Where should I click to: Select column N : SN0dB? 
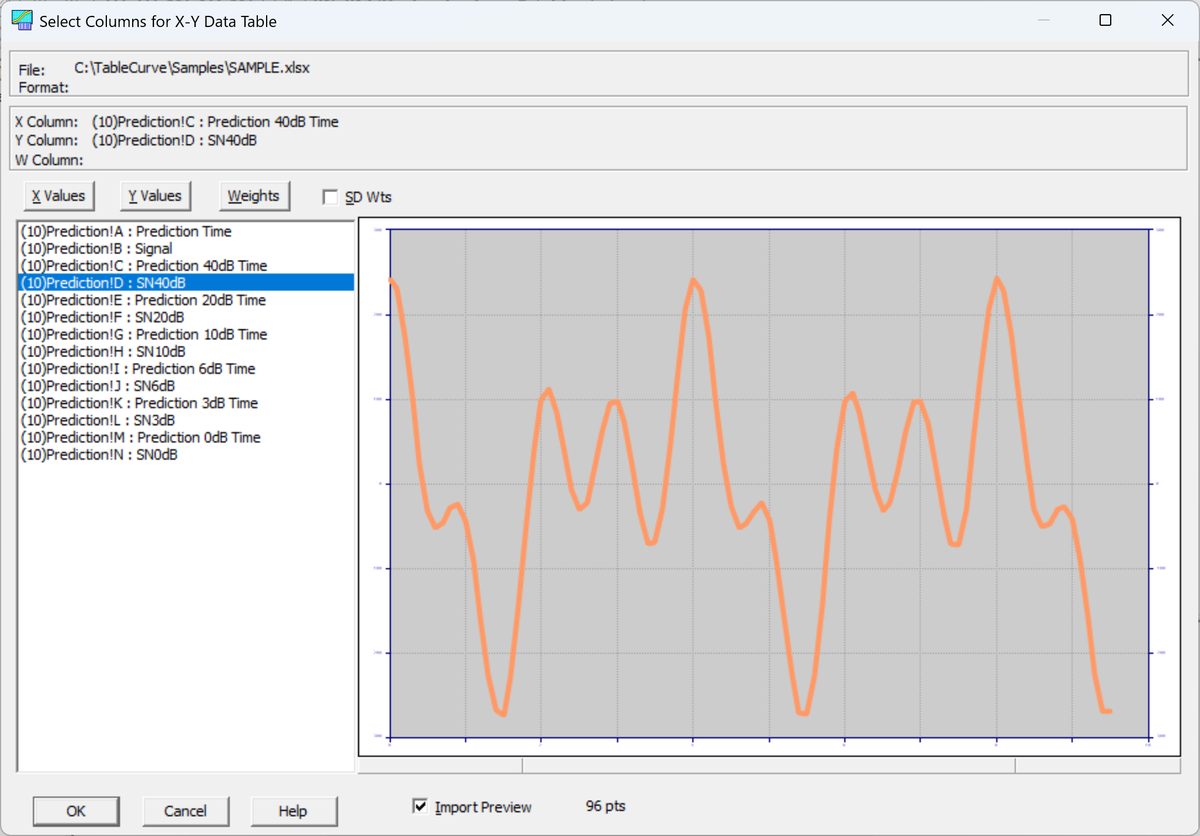[x=186, y=454]
